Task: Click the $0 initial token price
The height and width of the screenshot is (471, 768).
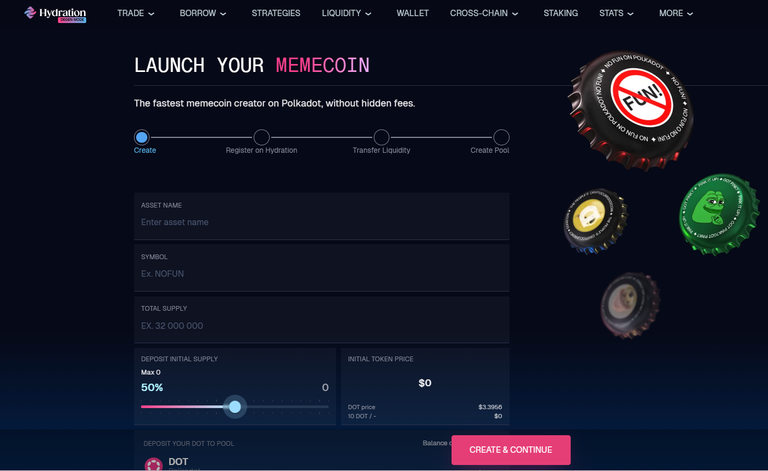Action: (x=425, y=383)
